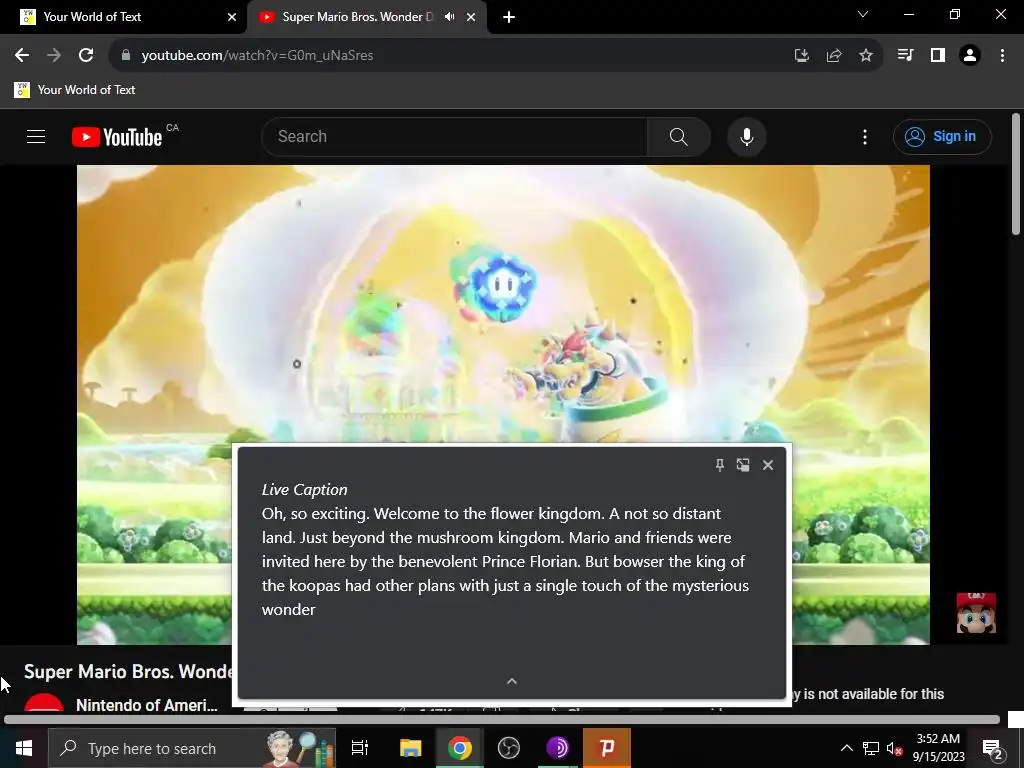
Task: Open YouTube settings three-dot menu
Action: coord(865,136)
